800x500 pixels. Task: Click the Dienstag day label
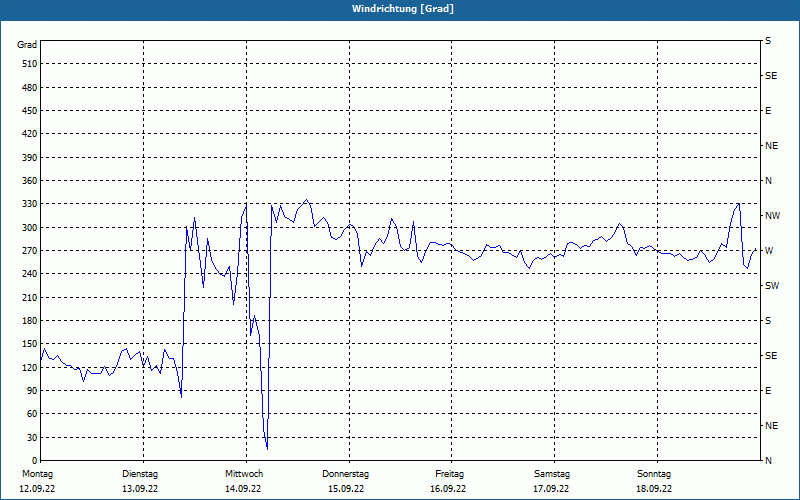pos(140,474)
